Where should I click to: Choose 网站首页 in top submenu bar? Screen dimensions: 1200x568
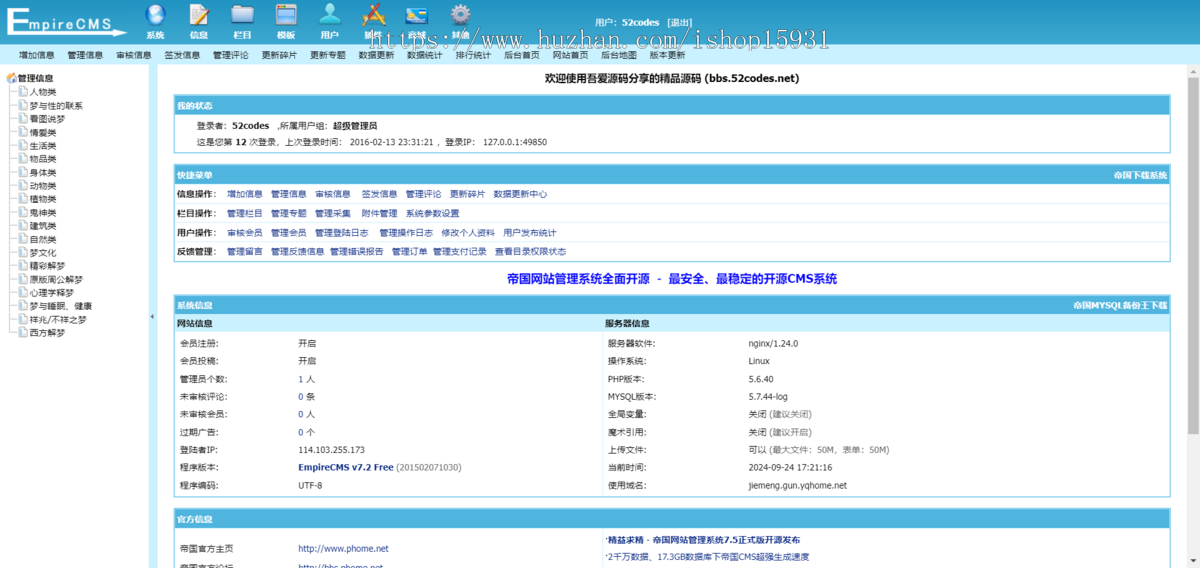pyautogui.click(x=570, y=56)
